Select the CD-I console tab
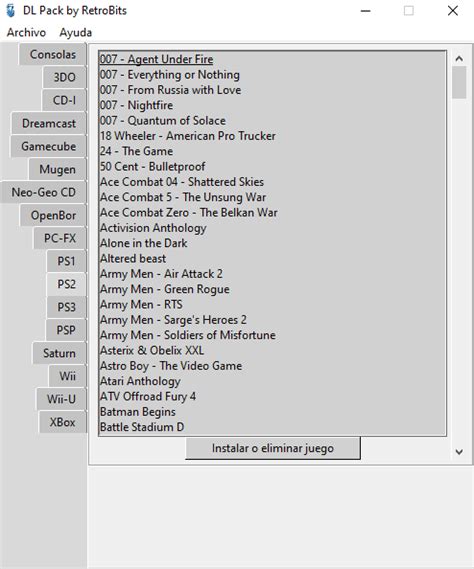 coord(64,100)
